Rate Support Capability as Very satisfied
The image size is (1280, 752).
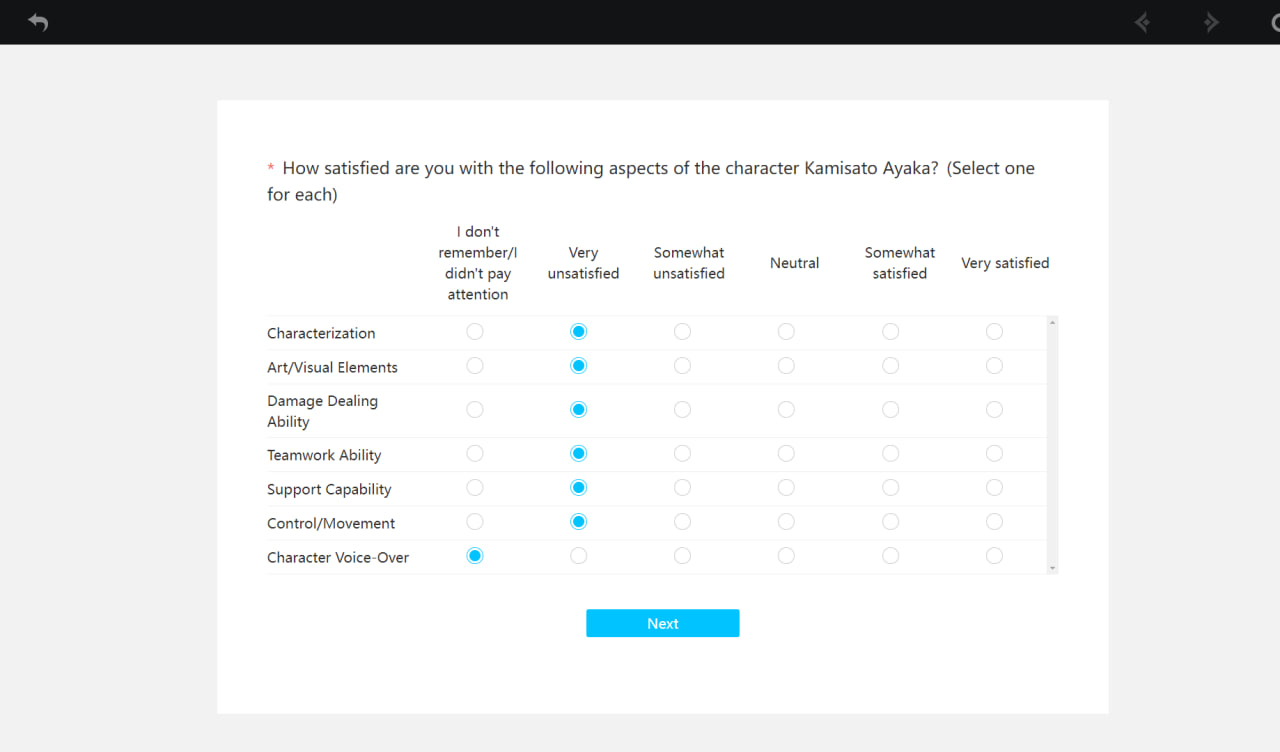click(x=994, y=488)
